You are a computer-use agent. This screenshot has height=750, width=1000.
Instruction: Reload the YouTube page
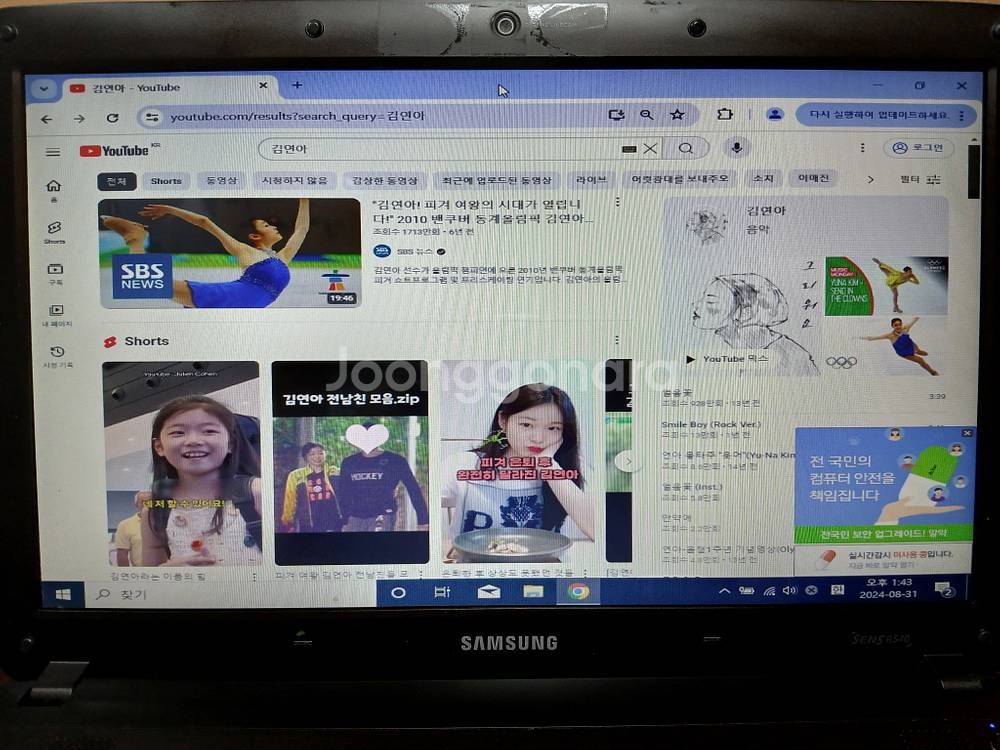(x=113, y=118)
